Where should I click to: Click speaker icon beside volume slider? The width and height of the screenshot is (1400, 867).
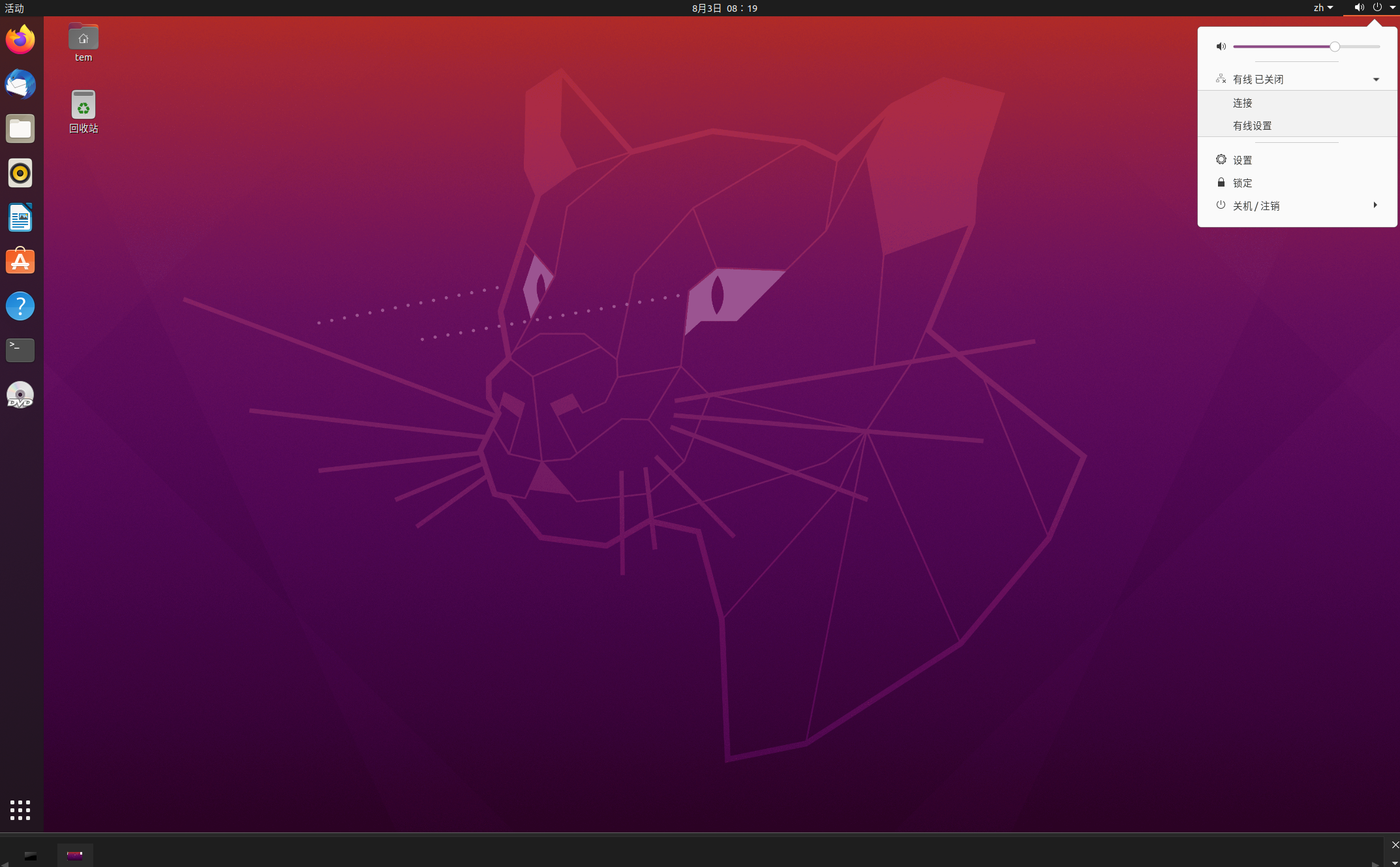pos(1221,46)
